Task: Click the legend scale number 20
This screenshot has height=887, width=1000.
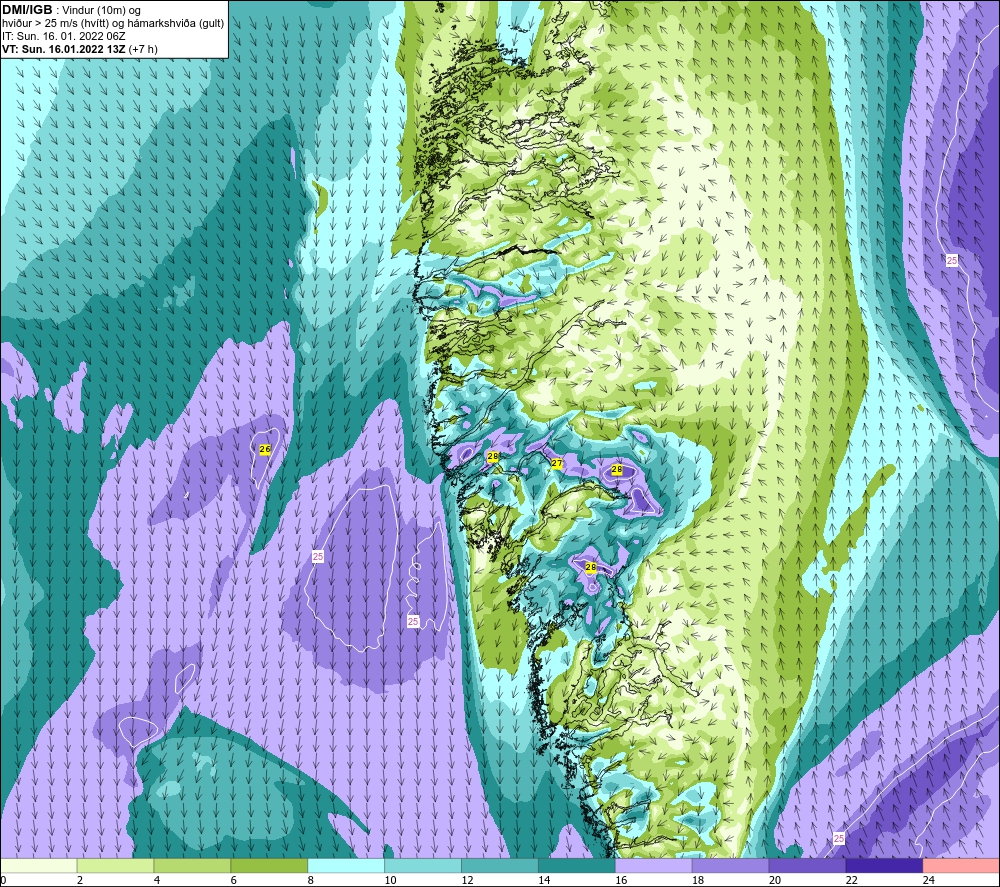Action: pyautogui.click(x=775, y=880)
